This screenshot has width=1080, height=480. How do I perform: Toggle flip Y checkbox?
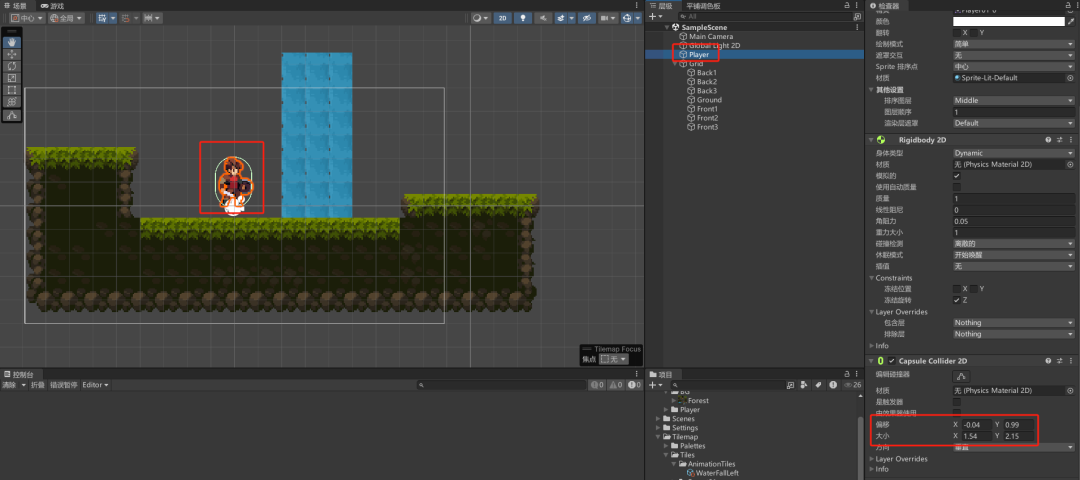pos(974,32)
